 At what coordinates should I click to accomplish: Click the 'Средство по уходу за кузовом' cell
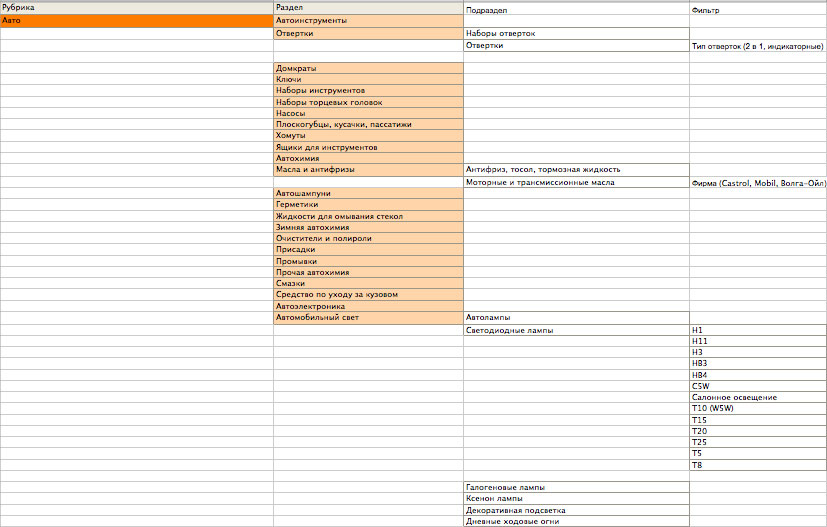point(368,295)
